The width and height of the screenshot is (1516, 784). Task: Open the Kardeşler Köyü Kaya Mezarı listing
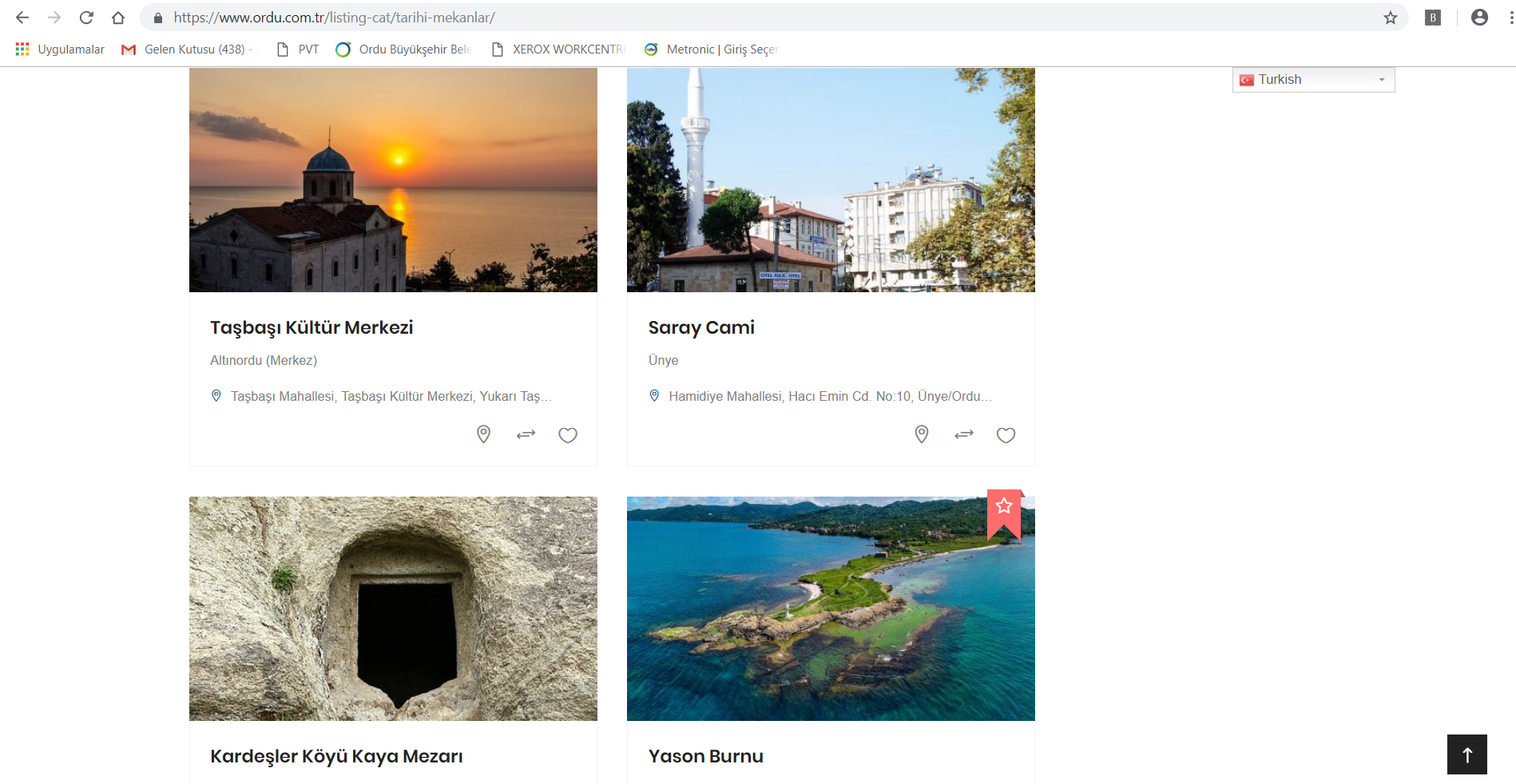pos(336,756)
